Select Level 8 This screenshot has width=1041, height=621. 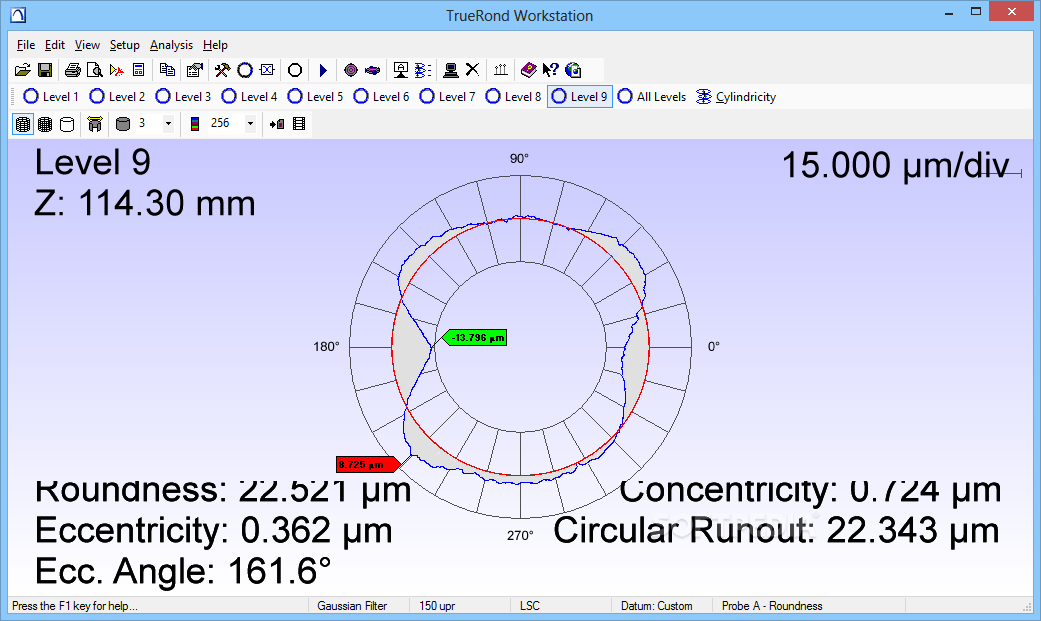(x=513, y=96)
